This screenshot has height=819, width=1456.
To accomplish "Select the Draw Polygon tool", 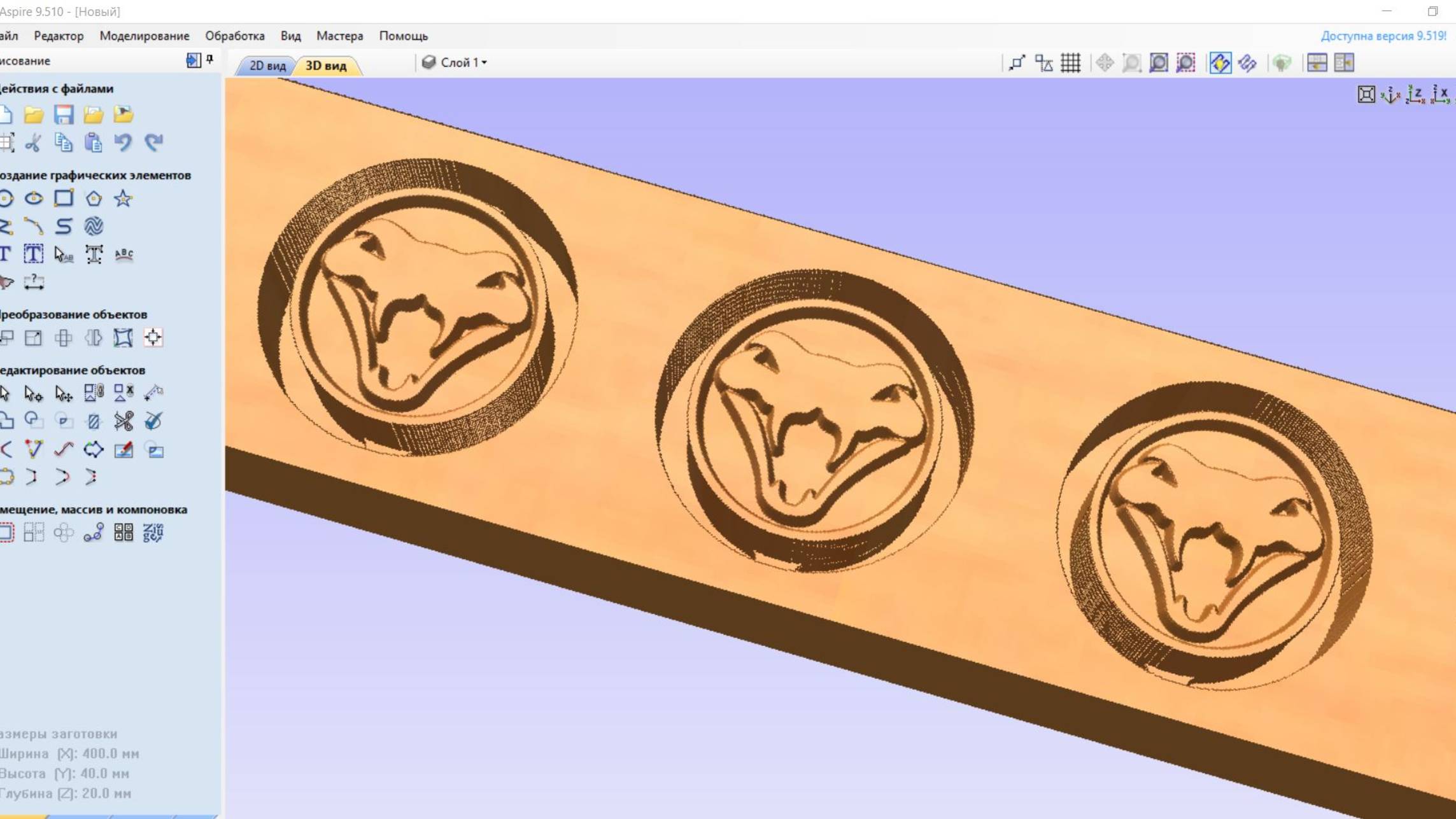I will tap(94, 199).
